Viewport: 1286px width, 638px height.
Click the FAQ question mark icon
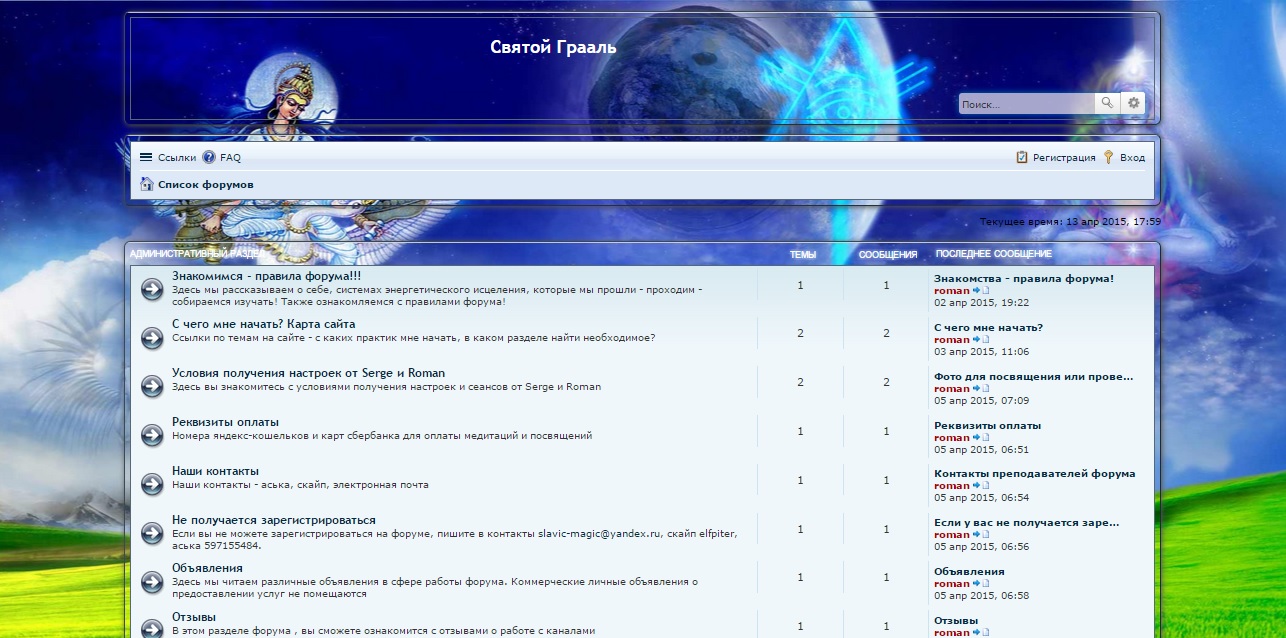tap(209, 157)
